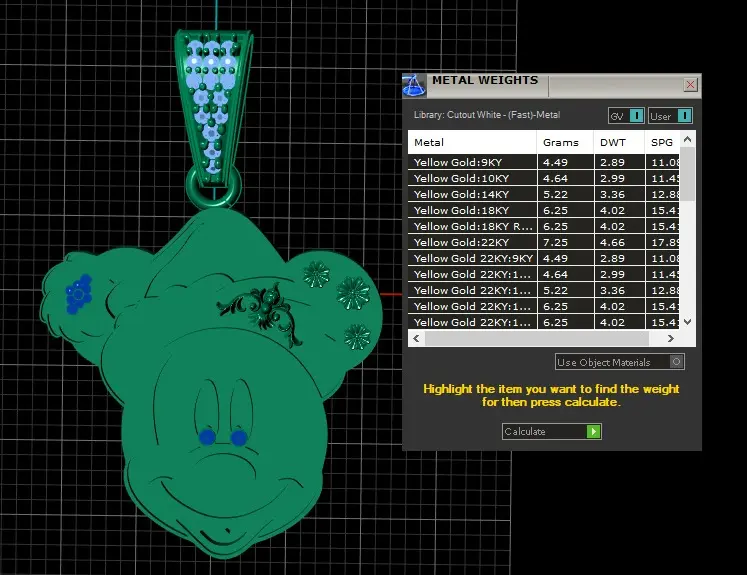Click the horizontal scroll left arrow
The width and height of the screenshot is (747, 575).
[x=416, y=338]
